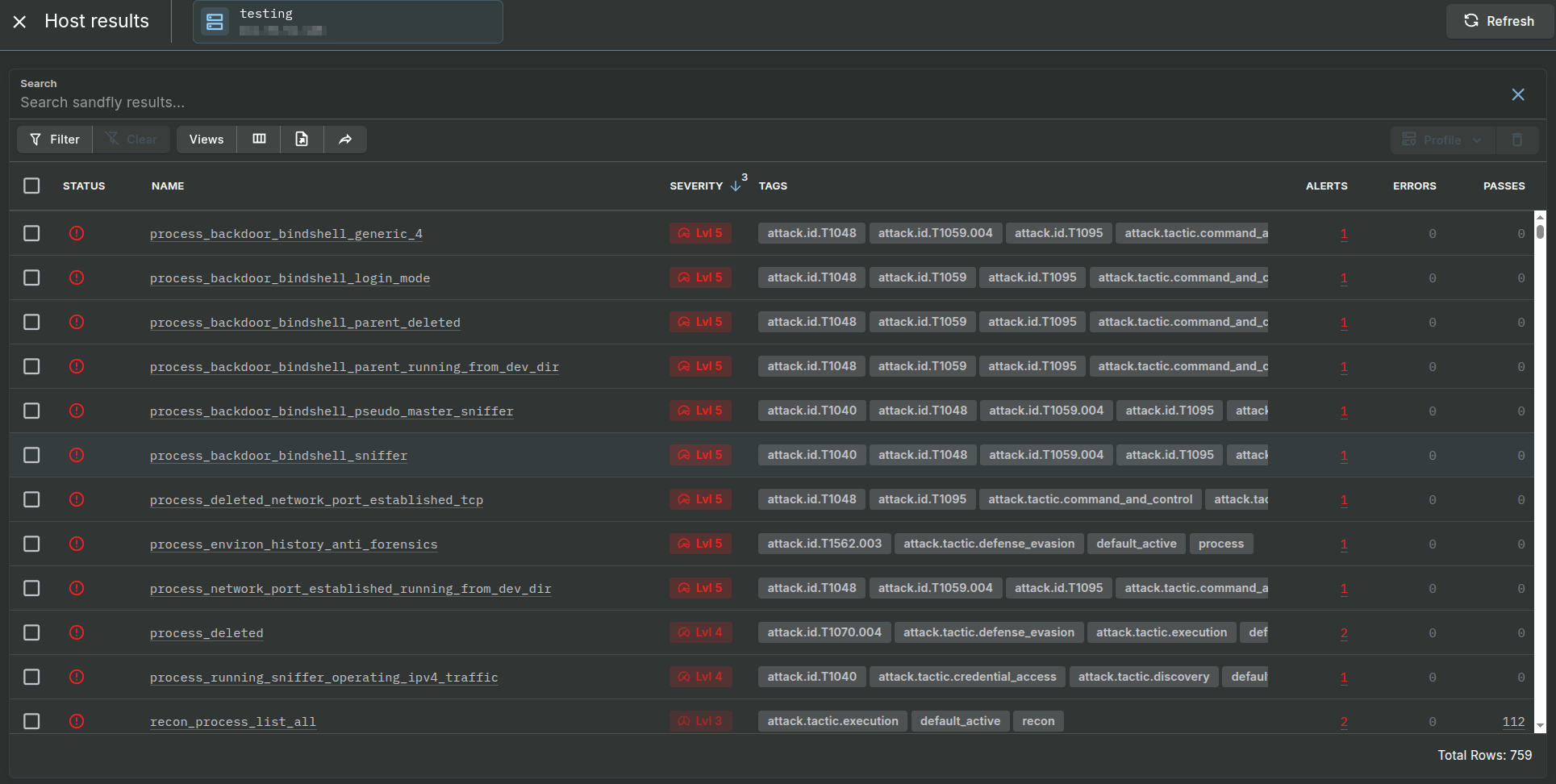Click the table scrollbar up arrow
Image resolution: width=1556 pixels, height=784 pixels.
point(1540,216)
